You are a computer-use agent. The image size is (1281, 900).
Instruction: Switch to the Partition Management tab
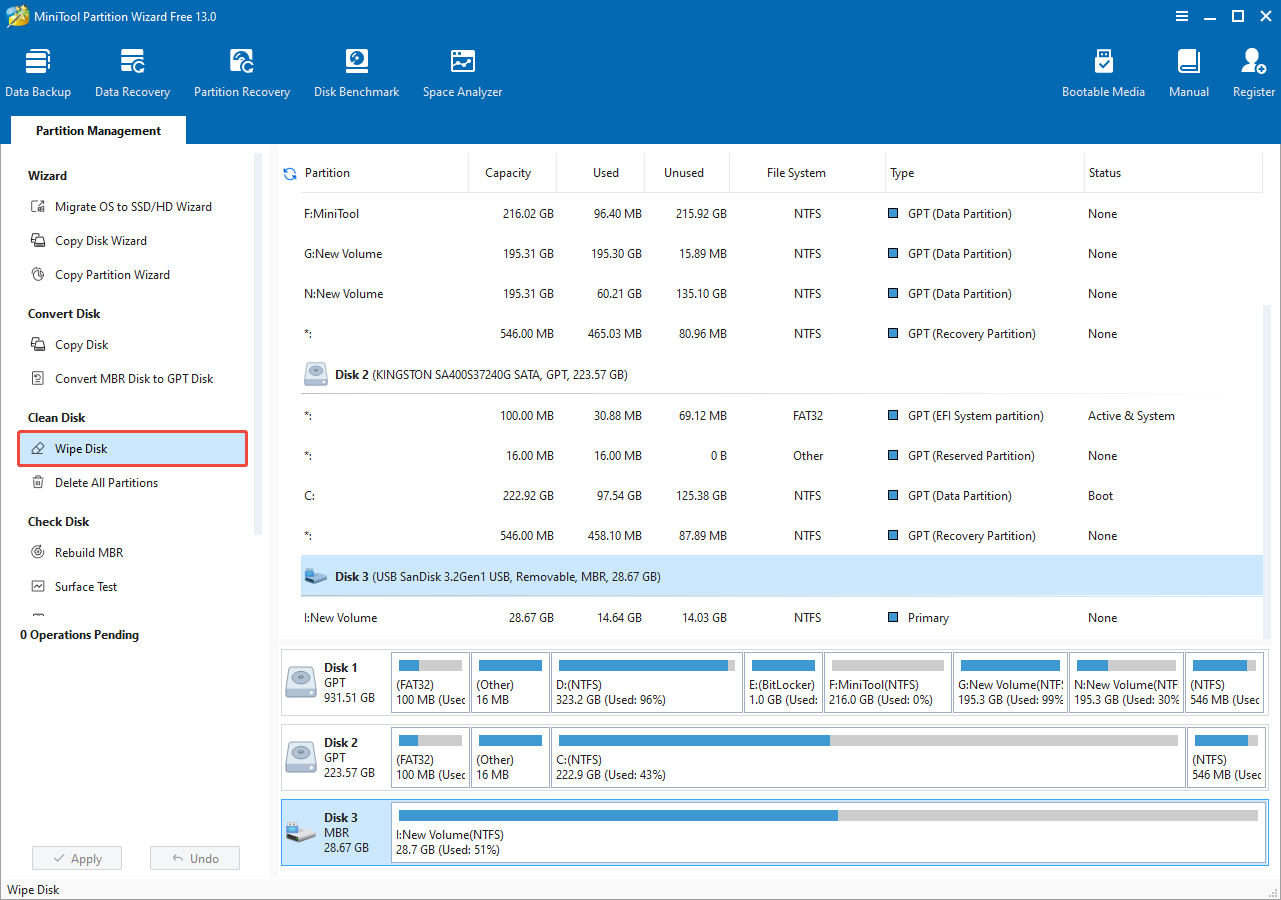point(97,130)
